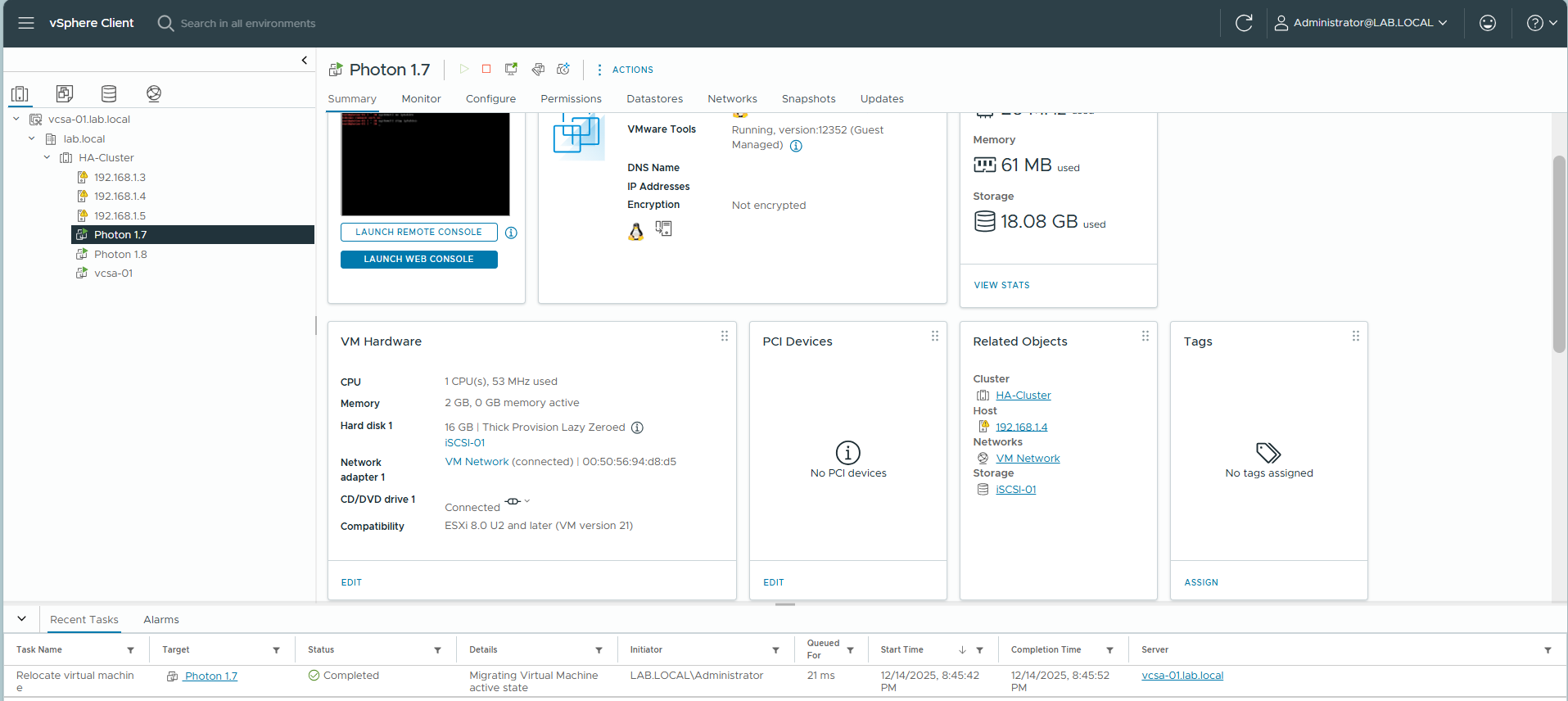Viewport: 1568px width, 701px height.
Task: Switch to the VMs and Templates inventory icon
Action: point(65,93)
